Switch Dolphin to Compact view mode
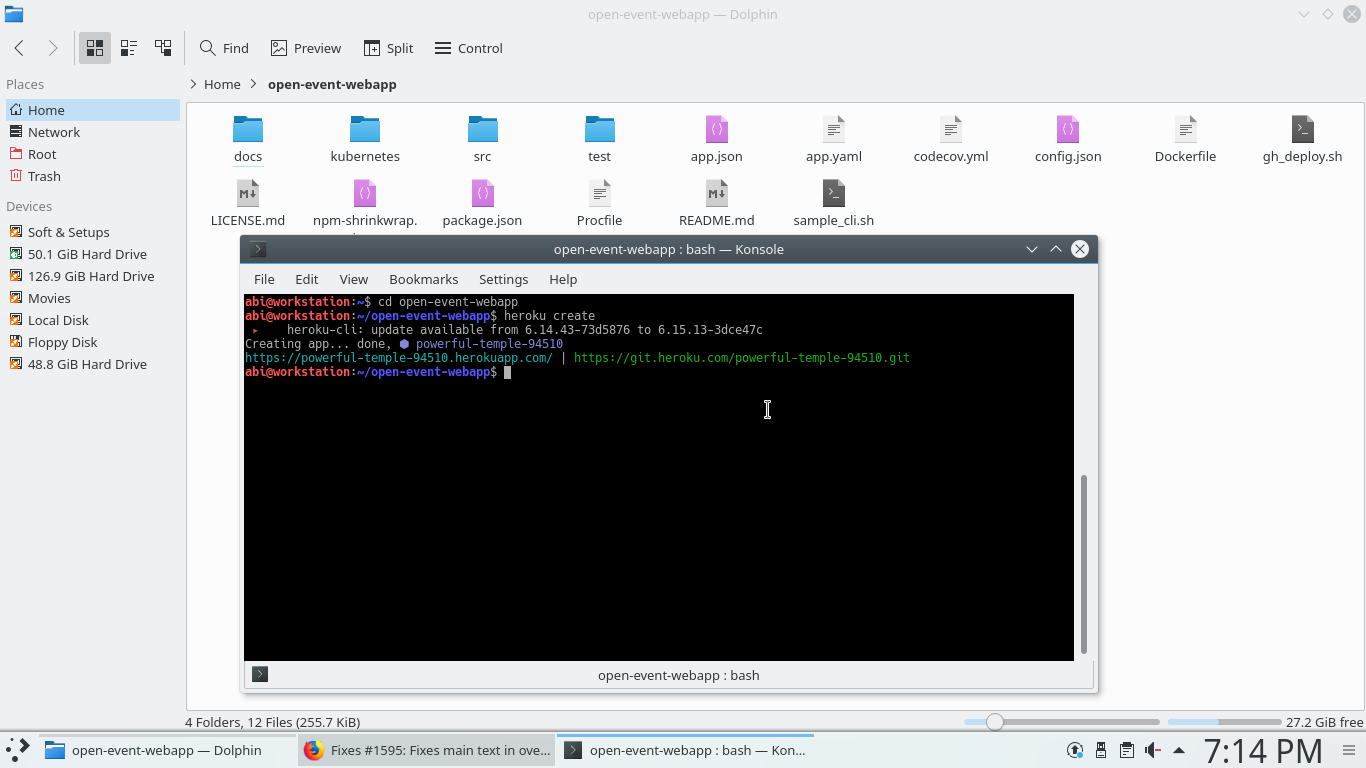 (129, 48)
